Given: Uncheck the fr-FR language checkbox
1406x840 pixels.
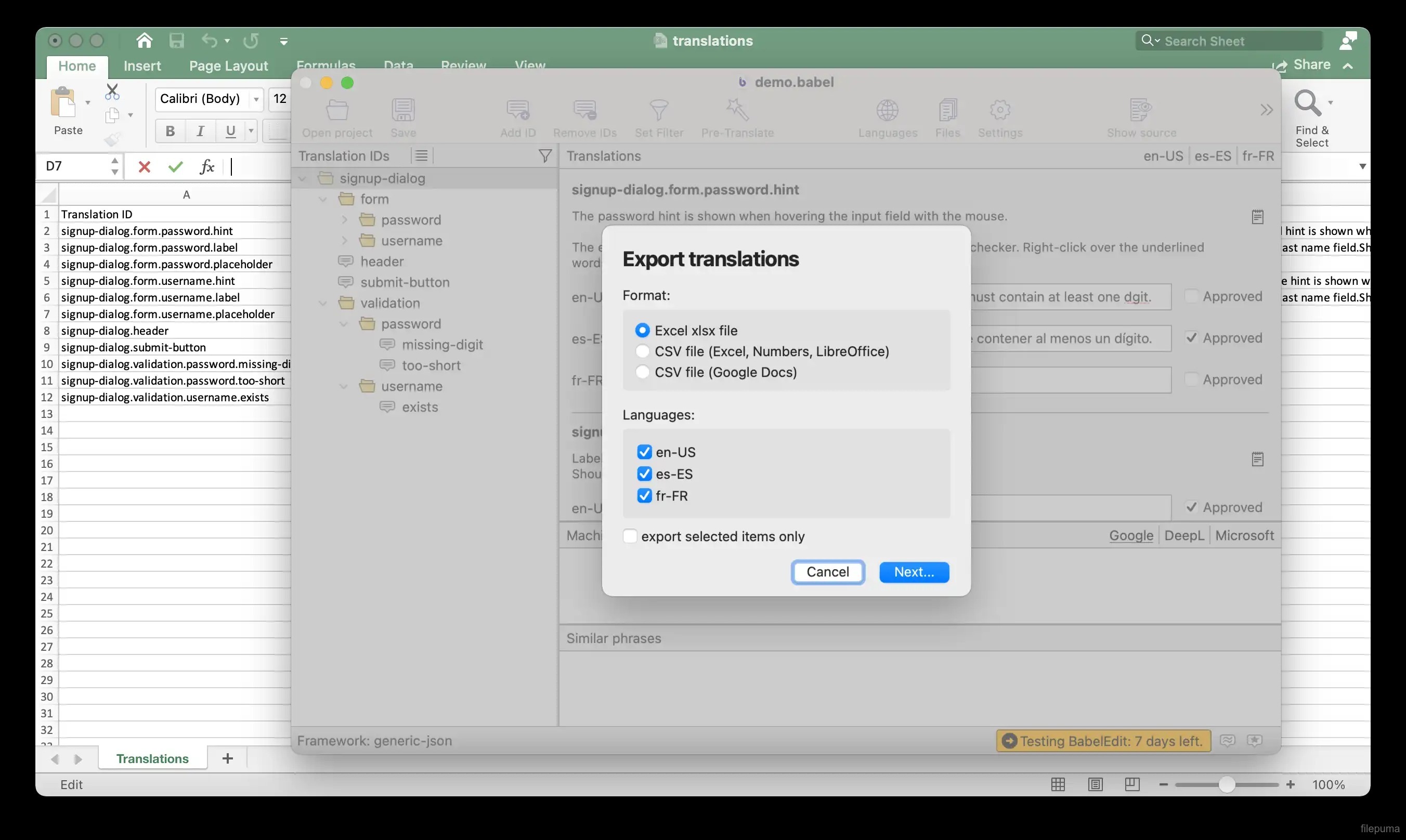Looking at the screenshot, I should click(x=644, y=496).
